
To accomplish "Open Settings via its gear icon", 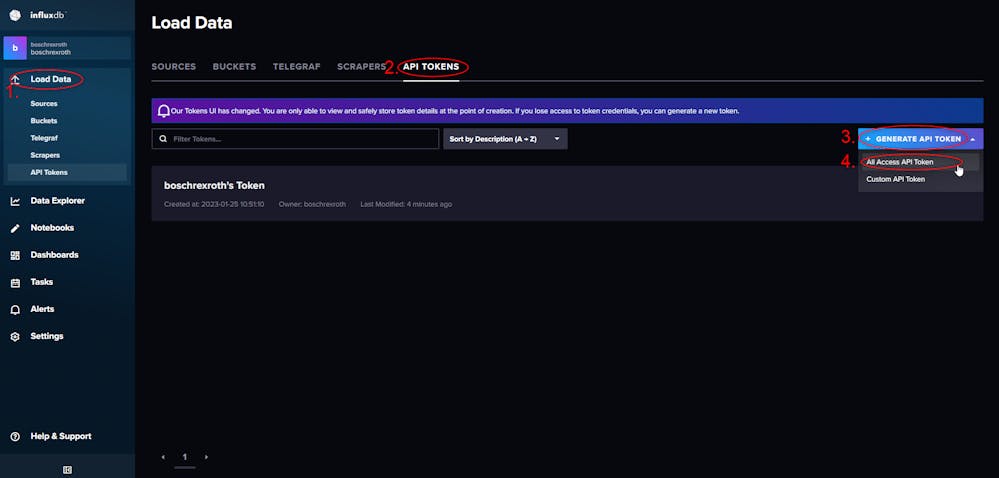I will pos(15,337).
